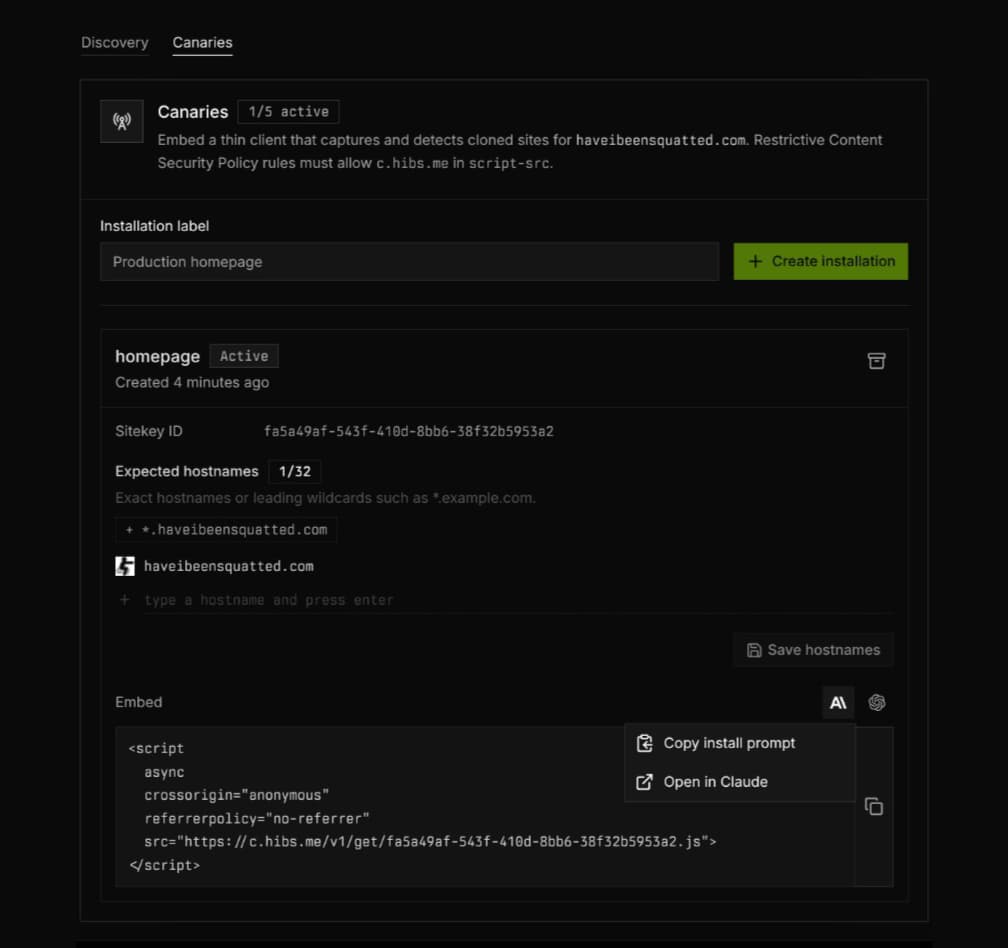Choose Open in Claude menu item

click(739, 782)
